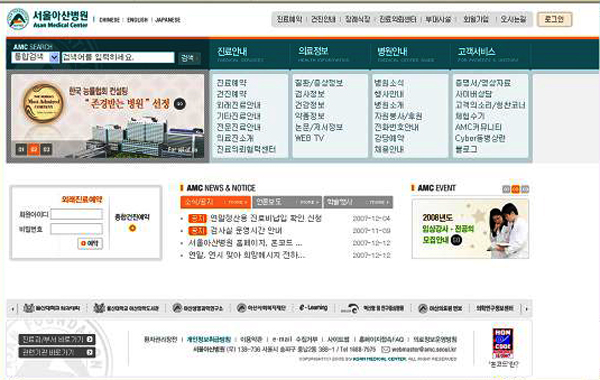The width and height of the screenshot is (600, 380).
Task: Click the orange 종합건진예약 circle icon
Action: tap(132, 228)
